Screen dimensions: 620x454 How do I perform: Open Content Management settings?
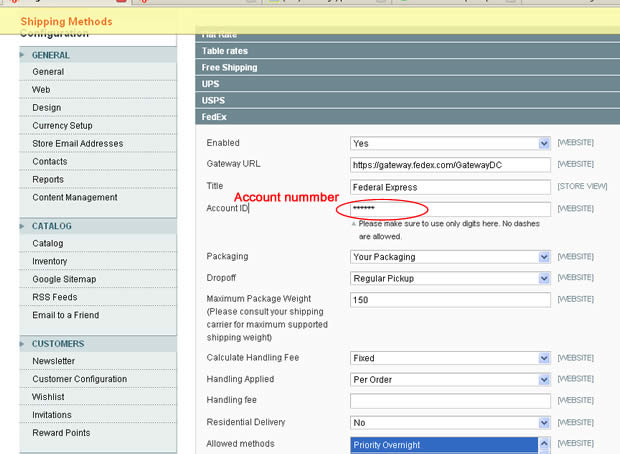pyautogui.click(x=75, y=197)
